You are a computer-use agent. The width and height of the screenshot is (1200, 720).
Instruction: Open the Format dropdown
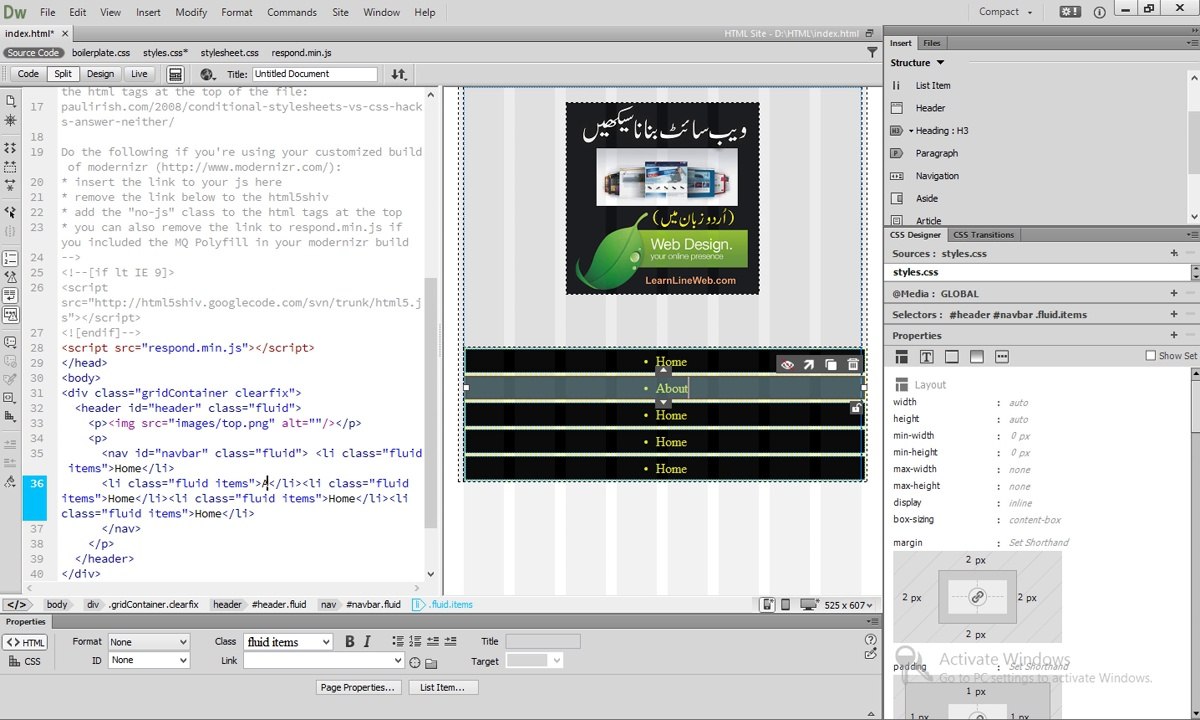click(x=148, y=642)
